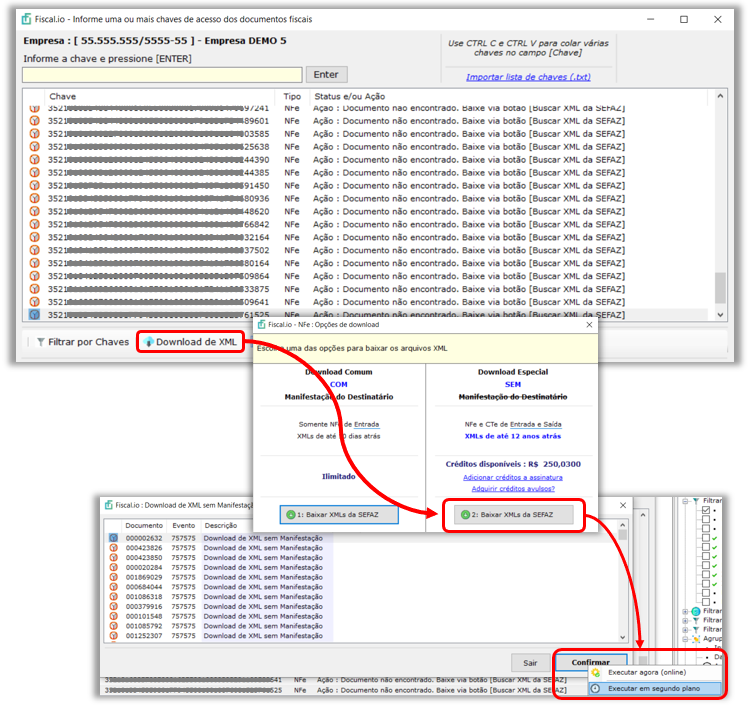
Task: Click the row icon of document 000423826
Action: click(x=114, y=548)
